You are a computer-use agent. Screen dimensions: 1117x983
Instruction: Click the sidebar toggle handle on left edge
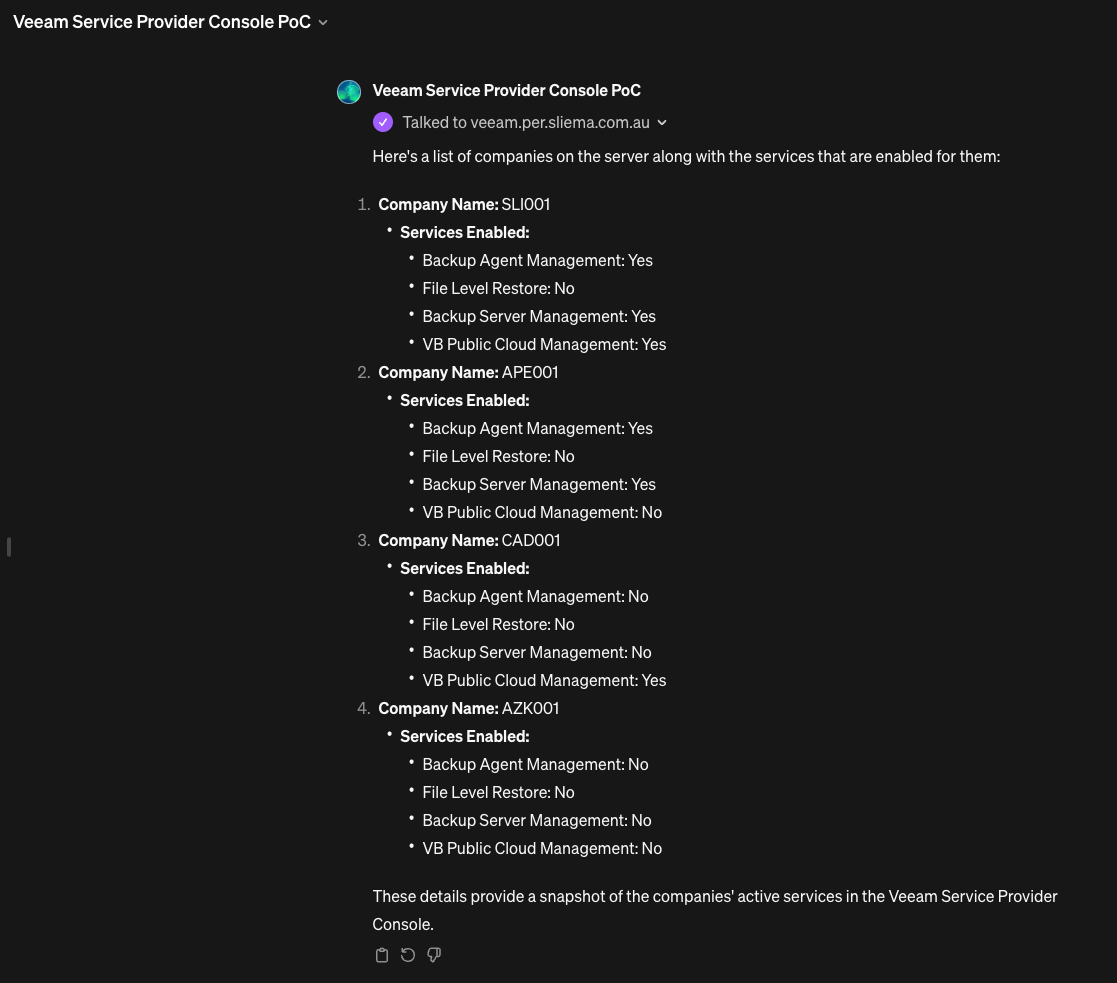(x=9, y=547)
